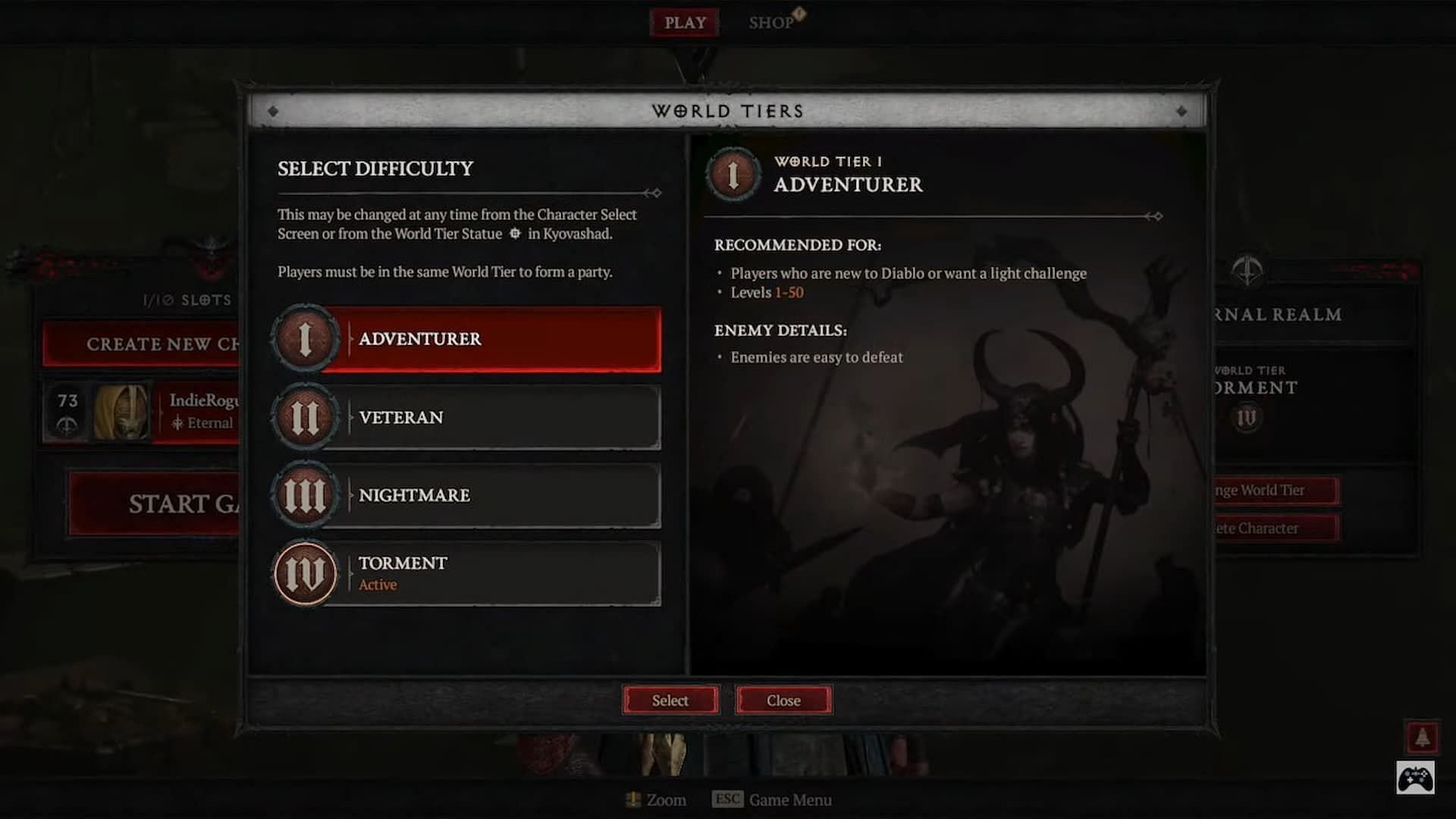This screenshot has width=1456, height=819.
Task: Click the World Tiers left diamond icon
Action: 275,110
